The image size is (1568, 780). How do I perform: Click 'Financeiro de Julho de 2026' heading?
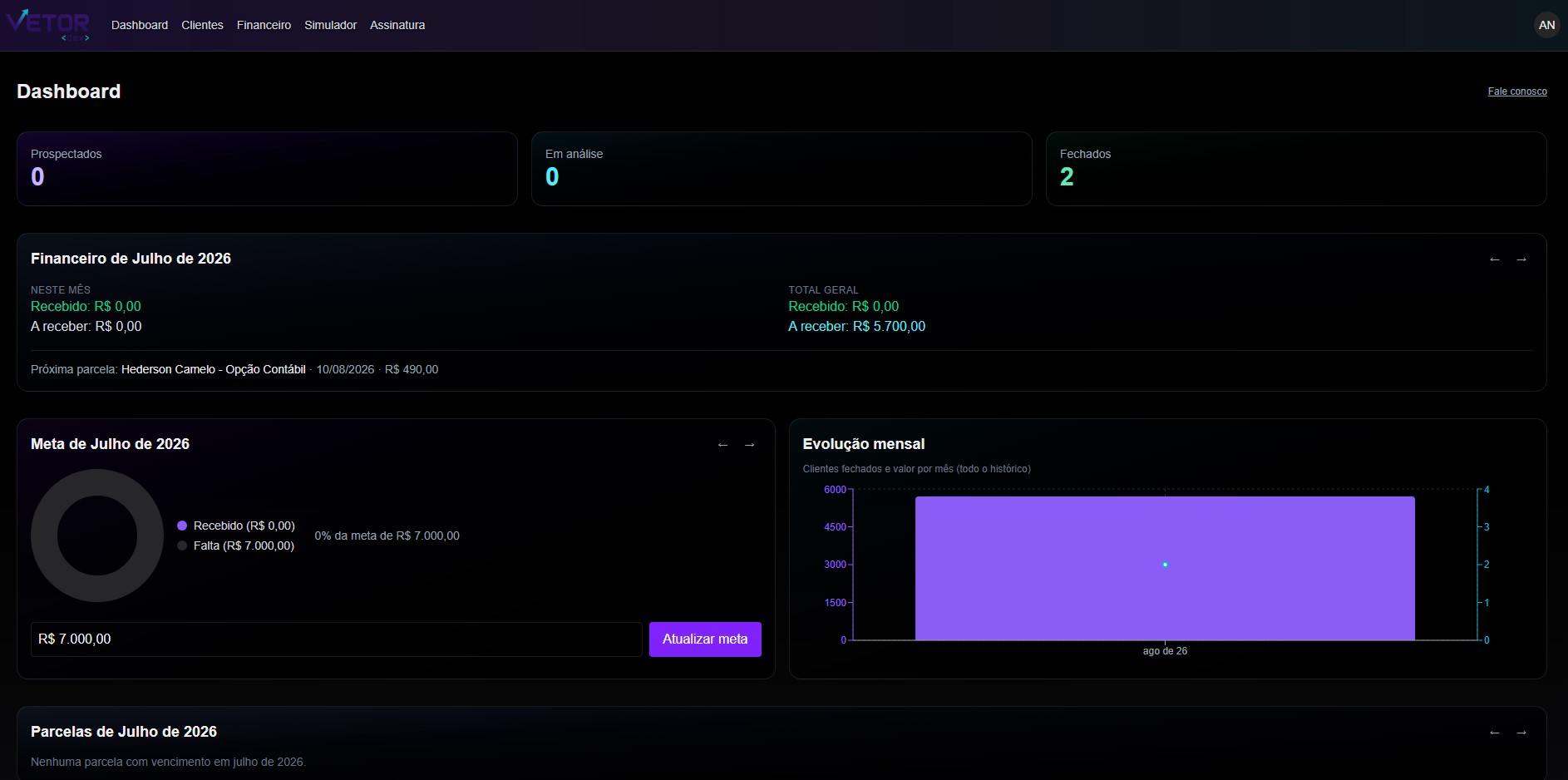coord(131,259)
